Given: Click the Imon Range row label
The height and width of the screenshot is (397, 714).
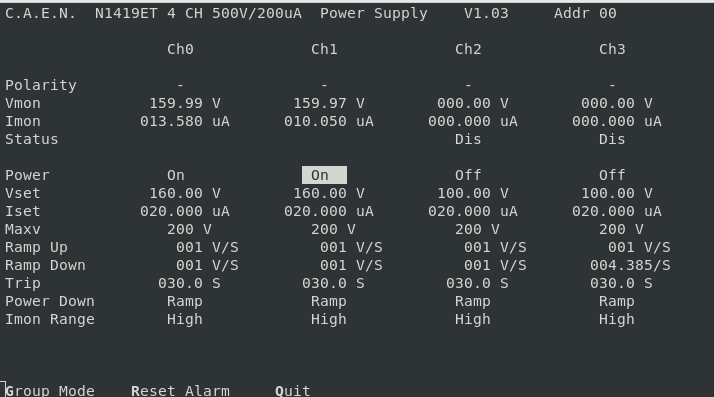Looking at the screenshot, I should [50, 320].
